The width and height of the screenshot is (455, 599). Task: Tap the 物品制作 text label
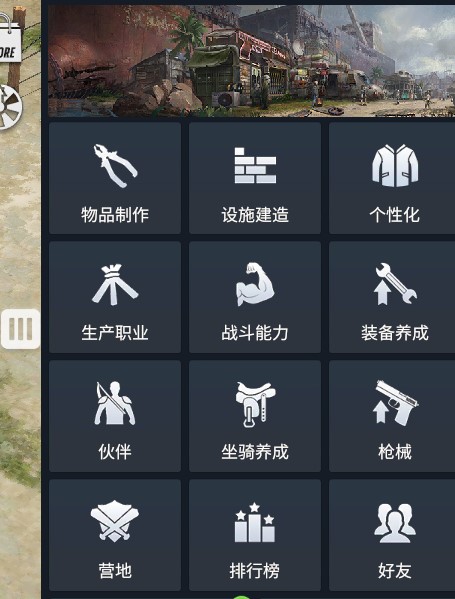(115, 215)
